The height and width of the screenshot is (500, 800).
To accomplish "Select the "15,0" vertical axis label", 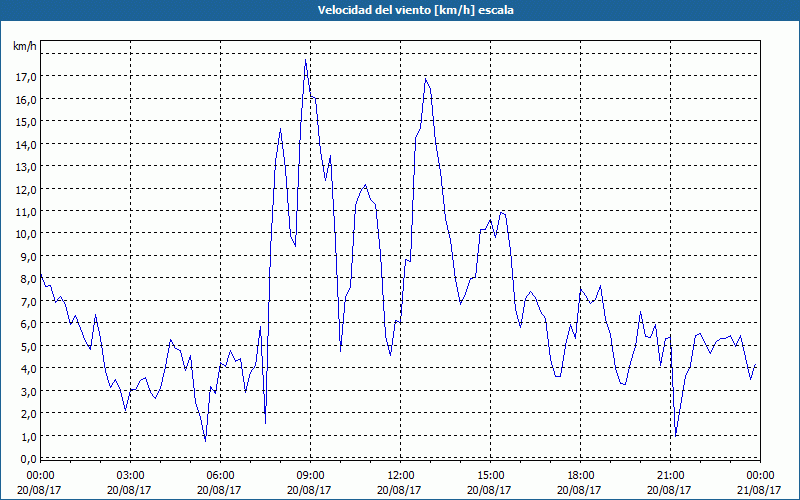I will pyautogui.click(x=26, y=121).
